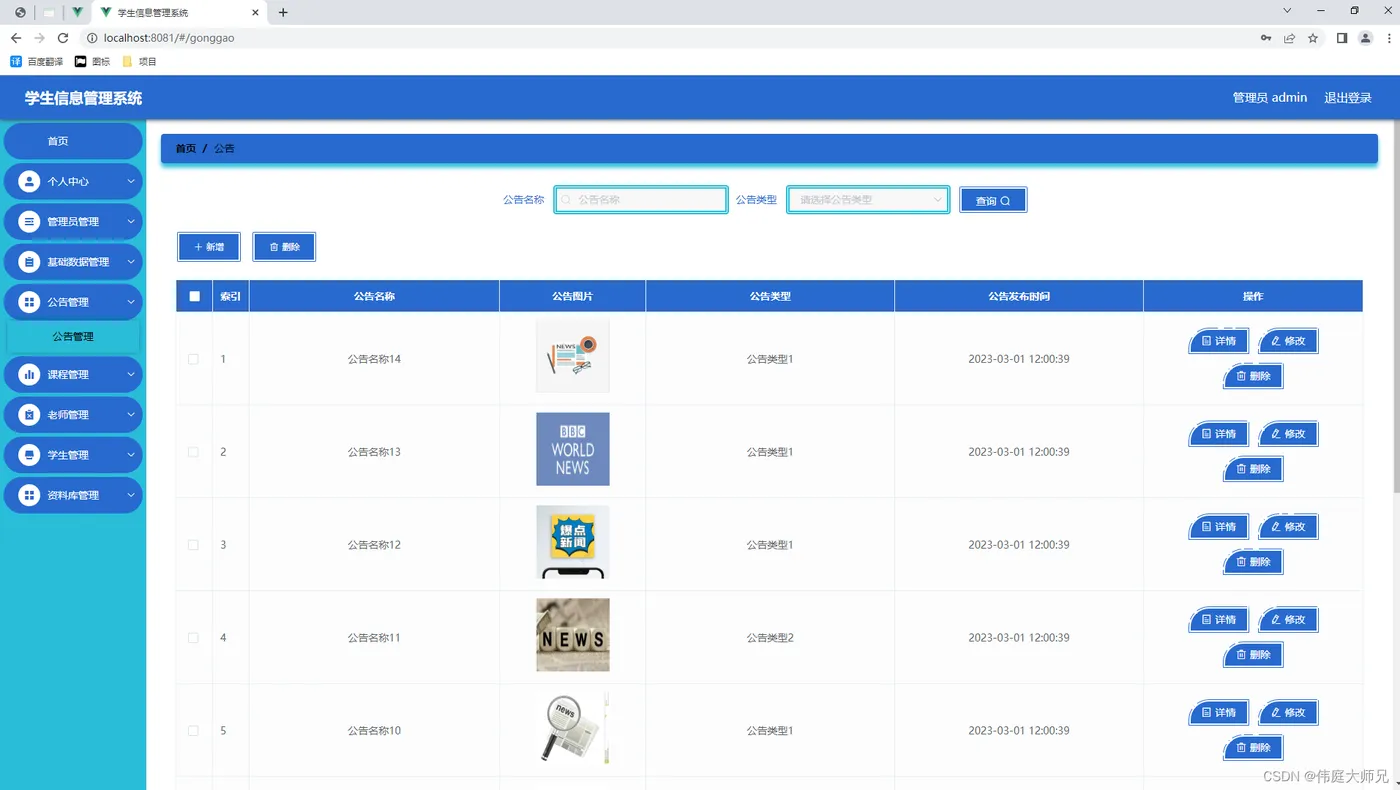Click the BBC World News thumbnail image
The image size is (1400, 790).
point(572,449)
